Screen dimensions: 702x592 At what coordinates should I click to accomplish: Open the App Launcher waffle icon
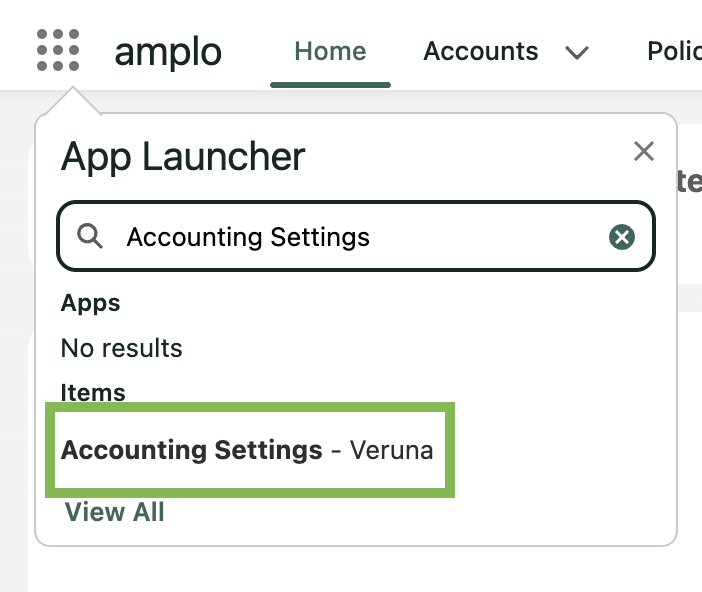point(58,50)
